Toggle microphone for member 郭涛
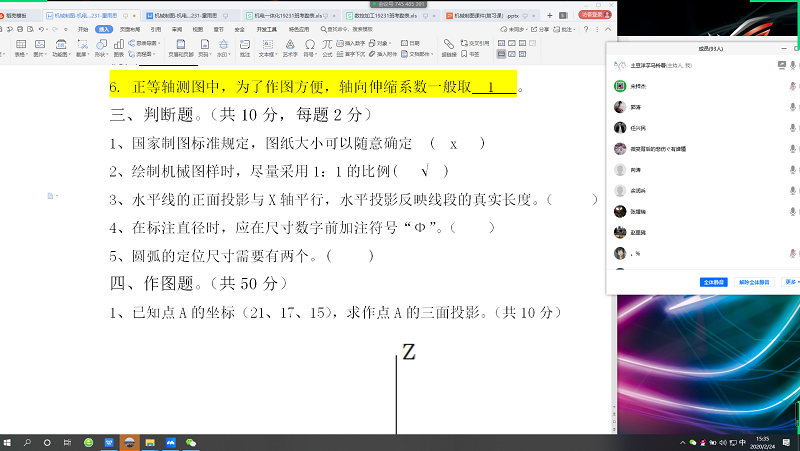 click(x=792, y=106)
